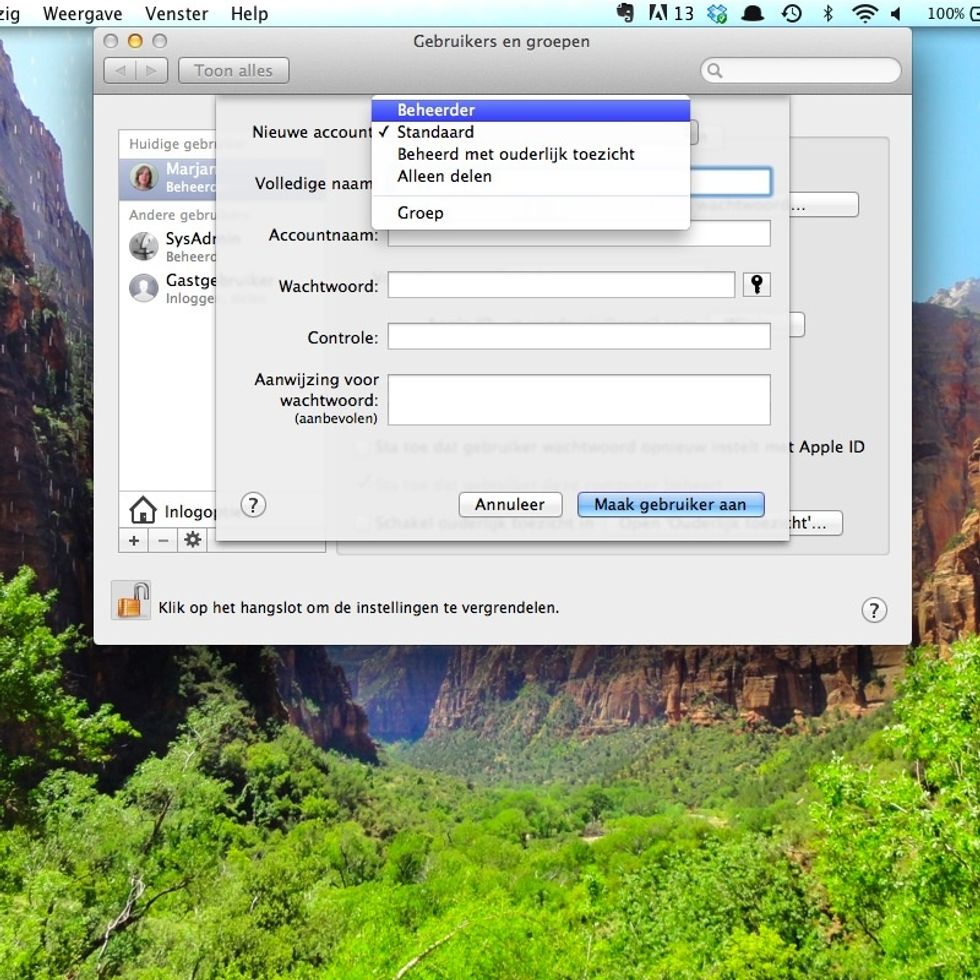This screenshot has height=980, width=980.
Task: Click the Toon alles button
Action: 233,71
